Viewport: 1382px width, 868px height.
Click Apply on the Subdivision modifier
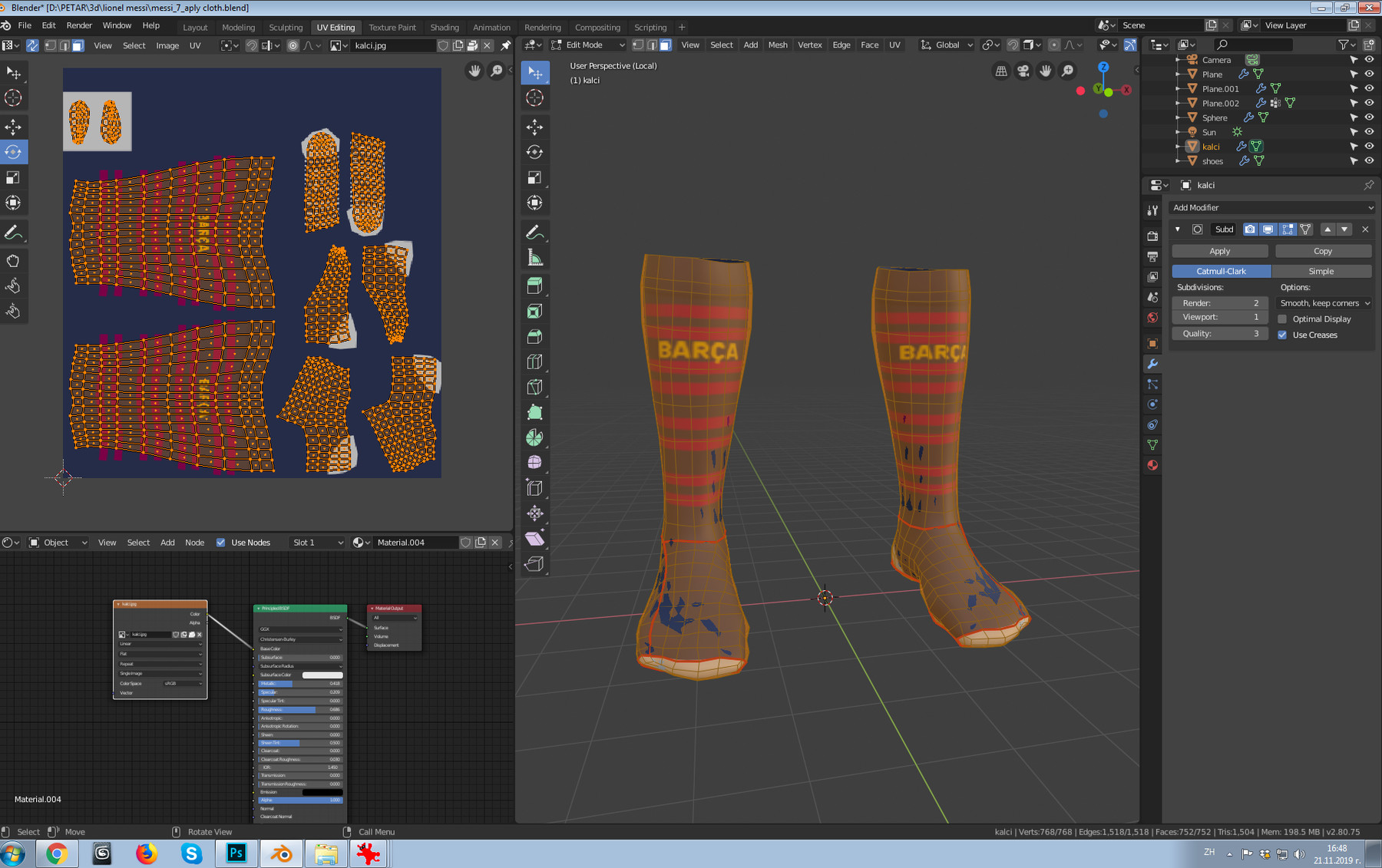(x=1219, y=250)
